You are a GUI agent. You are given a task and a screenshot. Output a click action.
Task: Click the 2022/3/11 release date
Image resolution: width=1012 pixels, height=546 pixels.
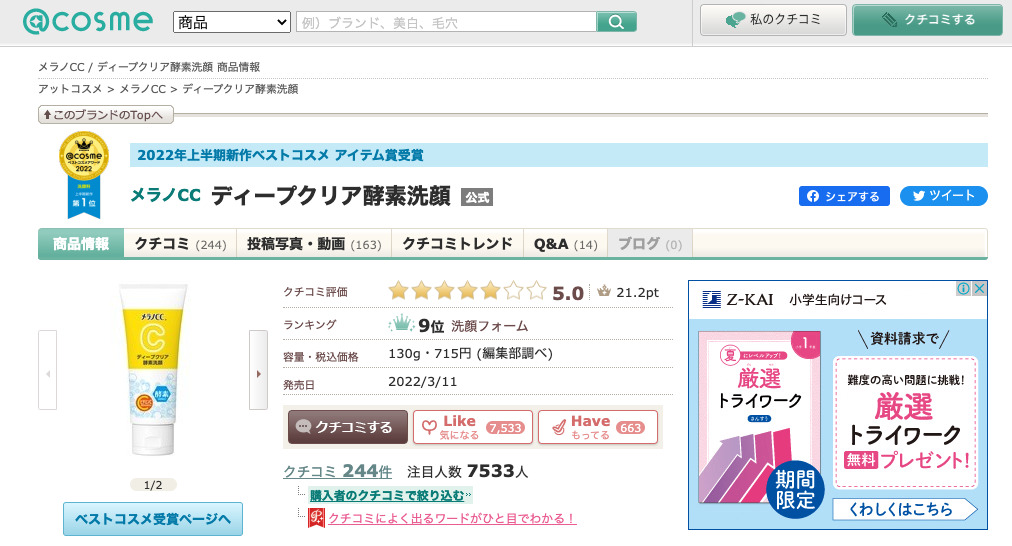click(x=423, y=381)
